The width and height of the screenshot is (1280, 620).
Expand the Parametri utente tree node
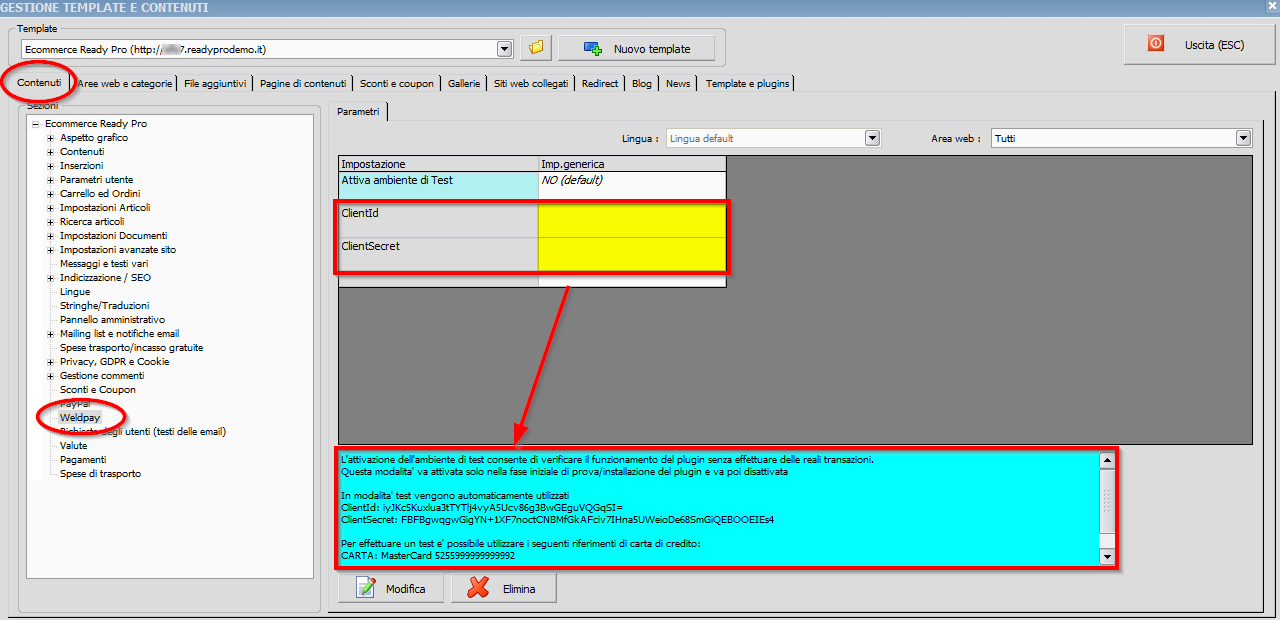click(x=50, y=180)
